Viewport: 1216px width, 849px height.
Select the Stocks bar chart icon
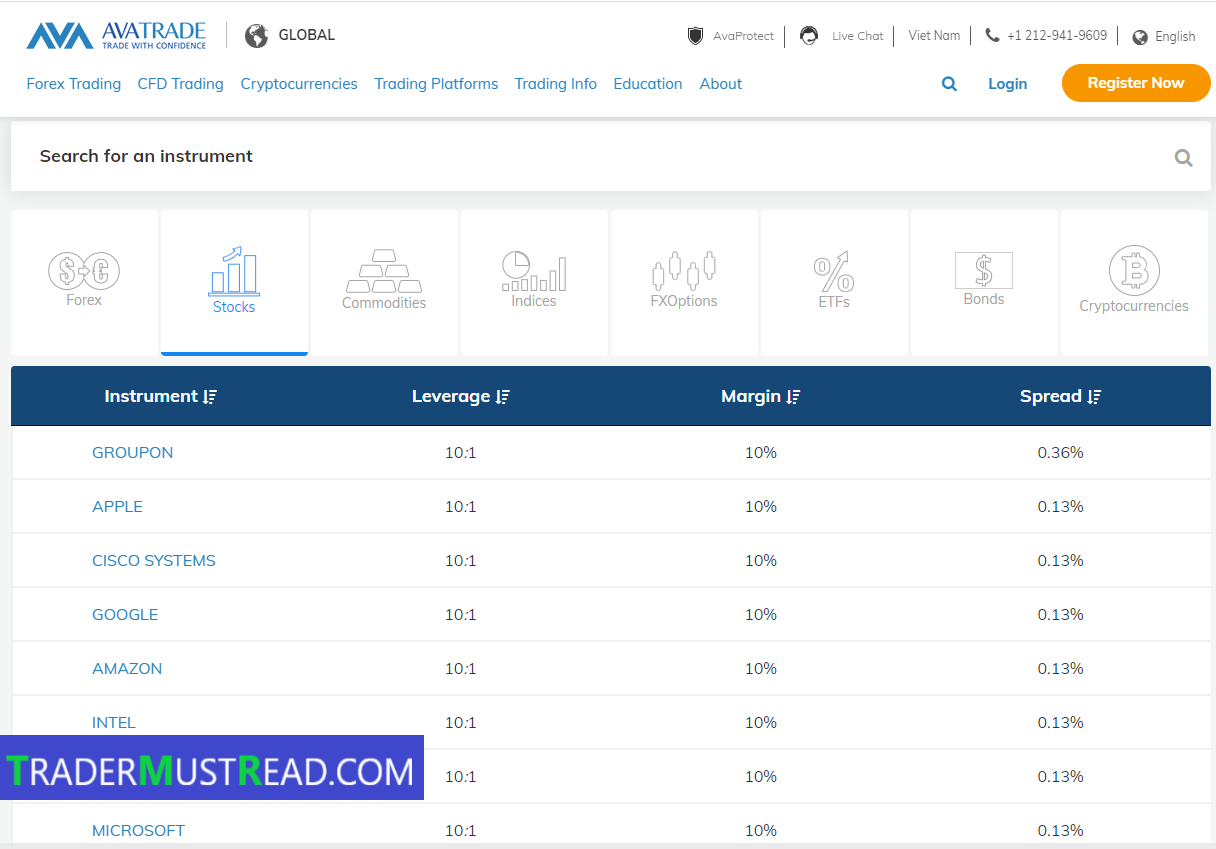point(234,271)
